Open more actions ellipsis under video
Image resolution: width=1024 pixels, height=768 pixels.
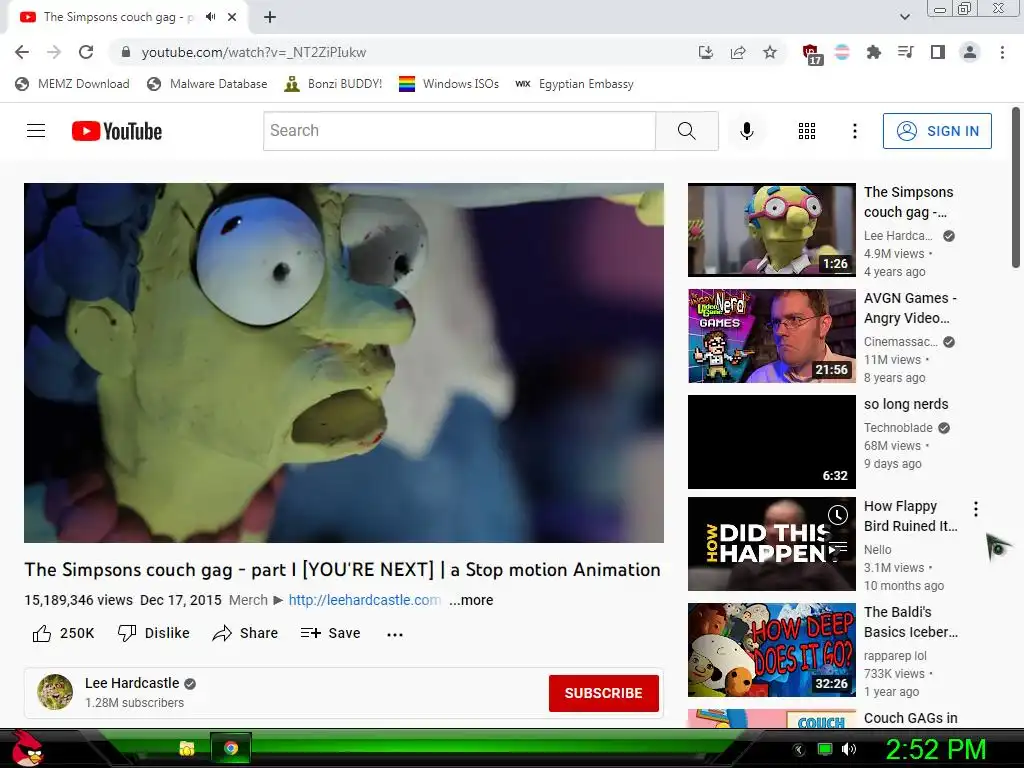[x=394, y=634]
